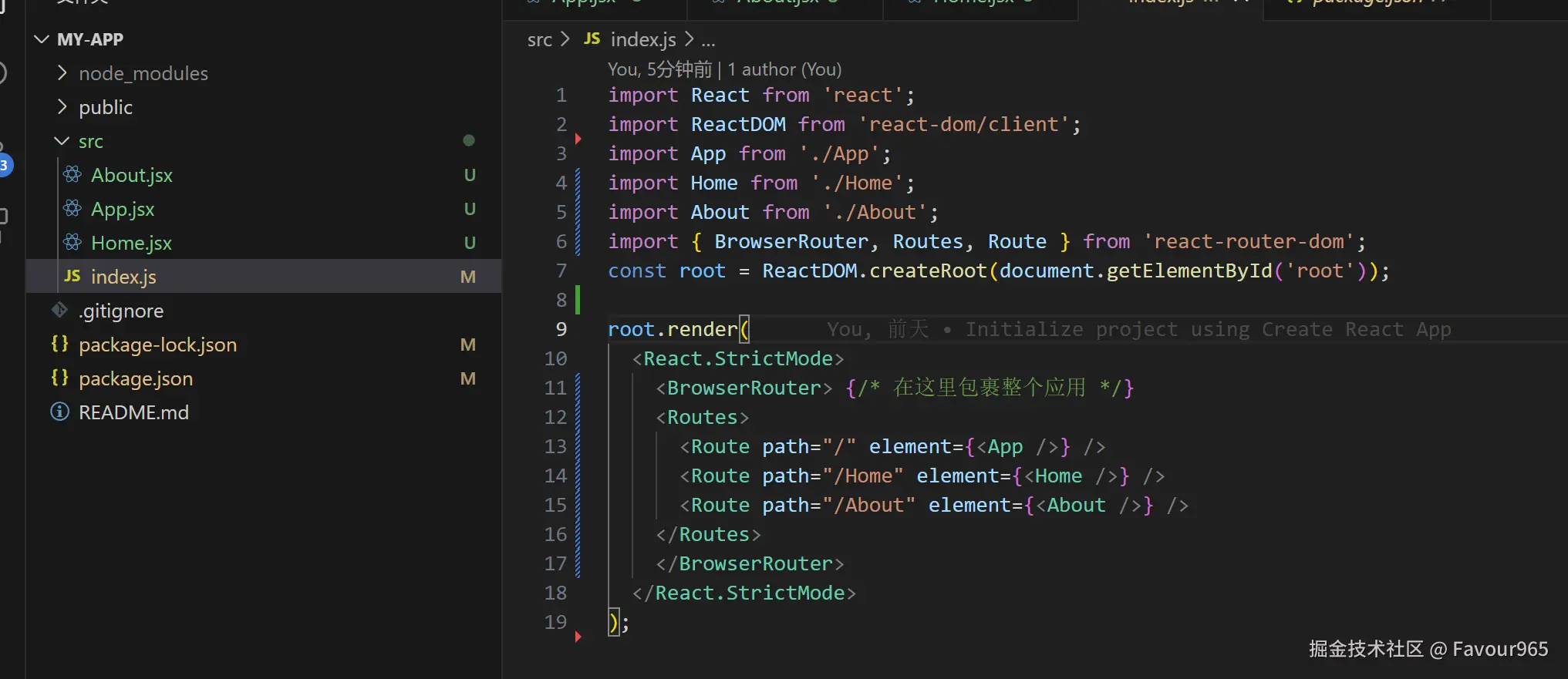This screenshot has width=1568, height=679.
Task: Open package-lock.json from the explorer
Action: point(157,345)
